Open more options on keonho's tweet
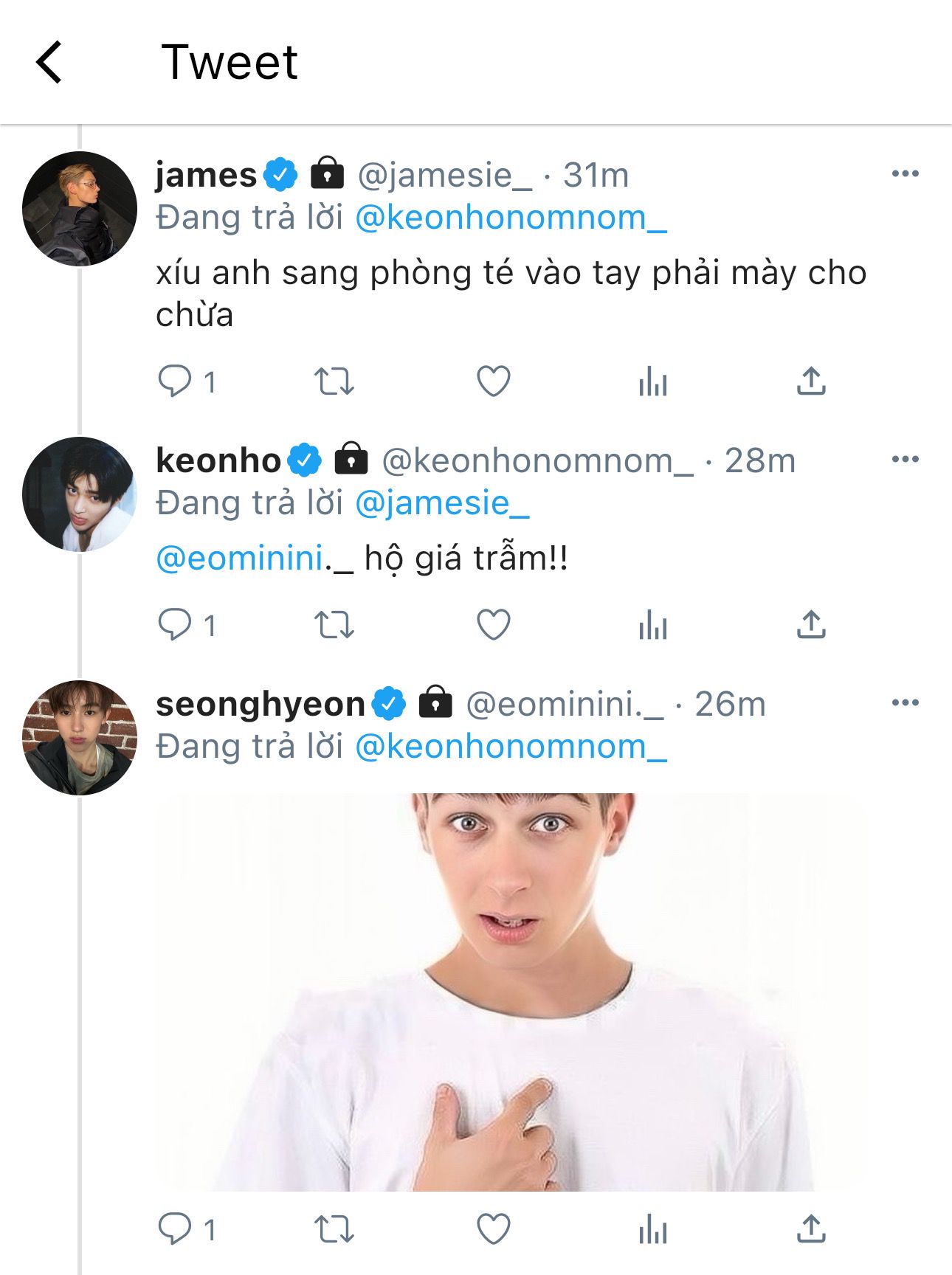Image resolution: width=952 pixels, height=1275 pixels. (x=905, y=459)
